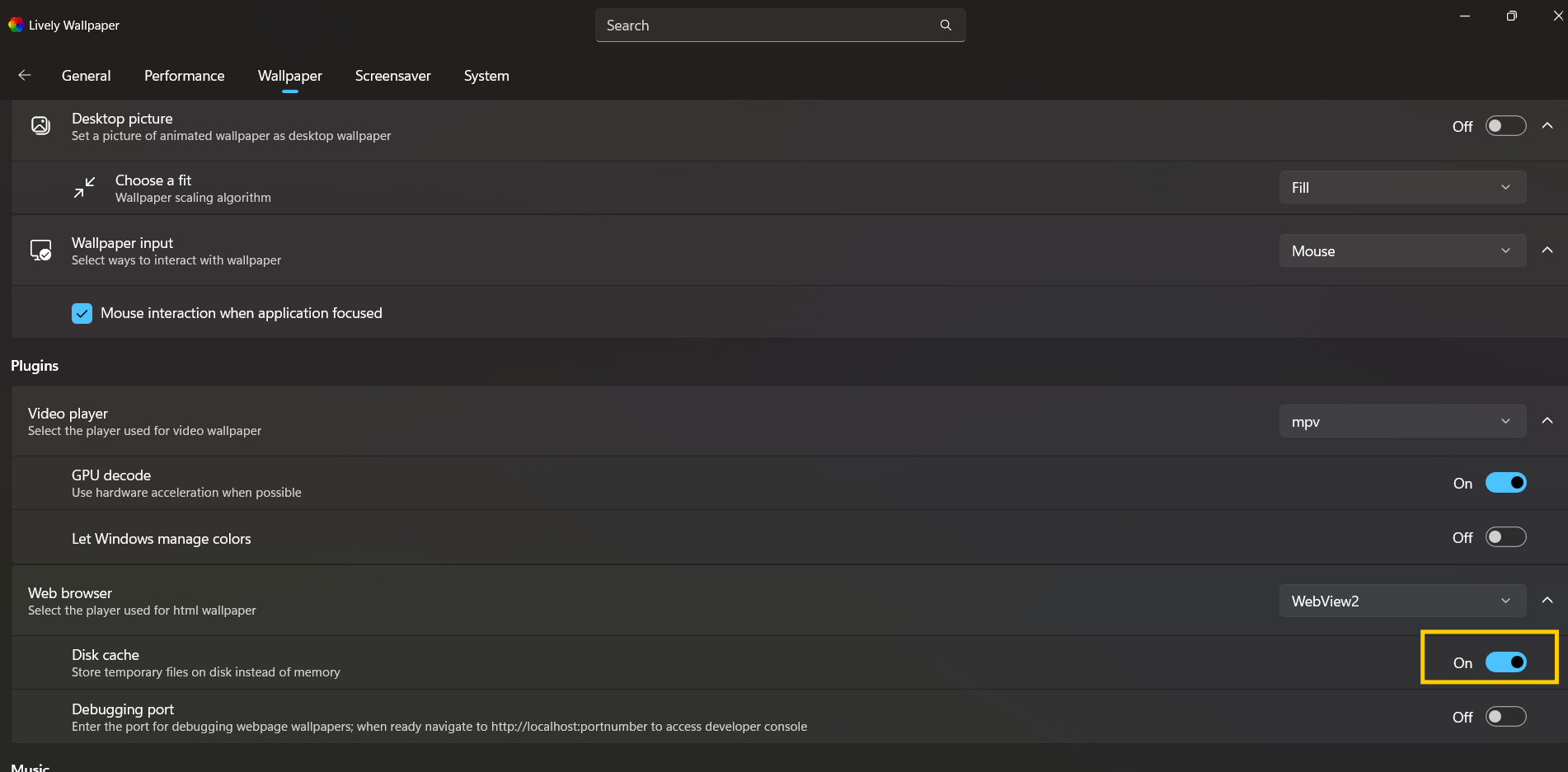Collapse the Wallpaper input section

[1547, 250]
